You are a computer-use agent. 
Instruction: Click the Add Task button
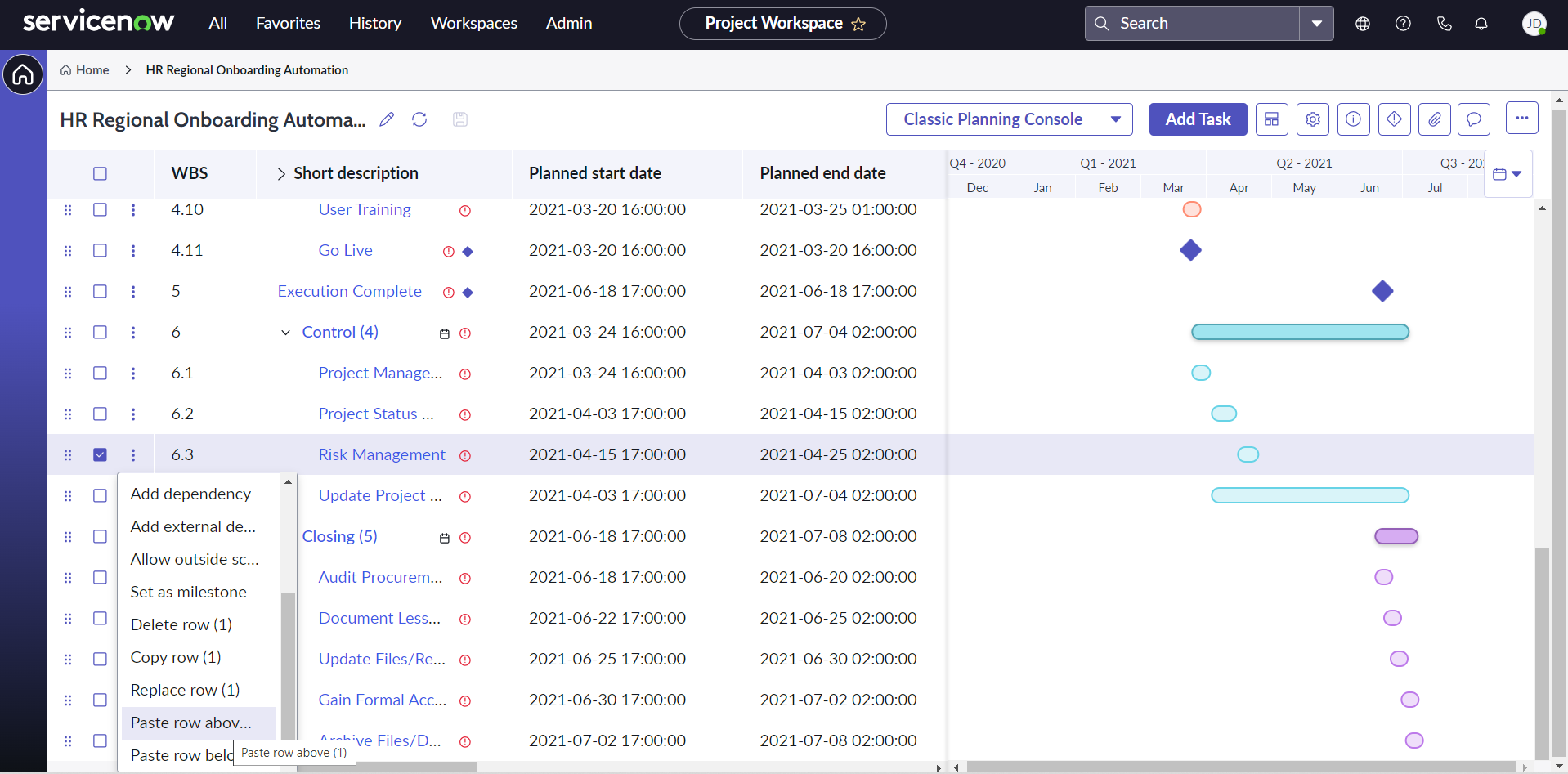pyautogui.click(x=1198, y=119)
